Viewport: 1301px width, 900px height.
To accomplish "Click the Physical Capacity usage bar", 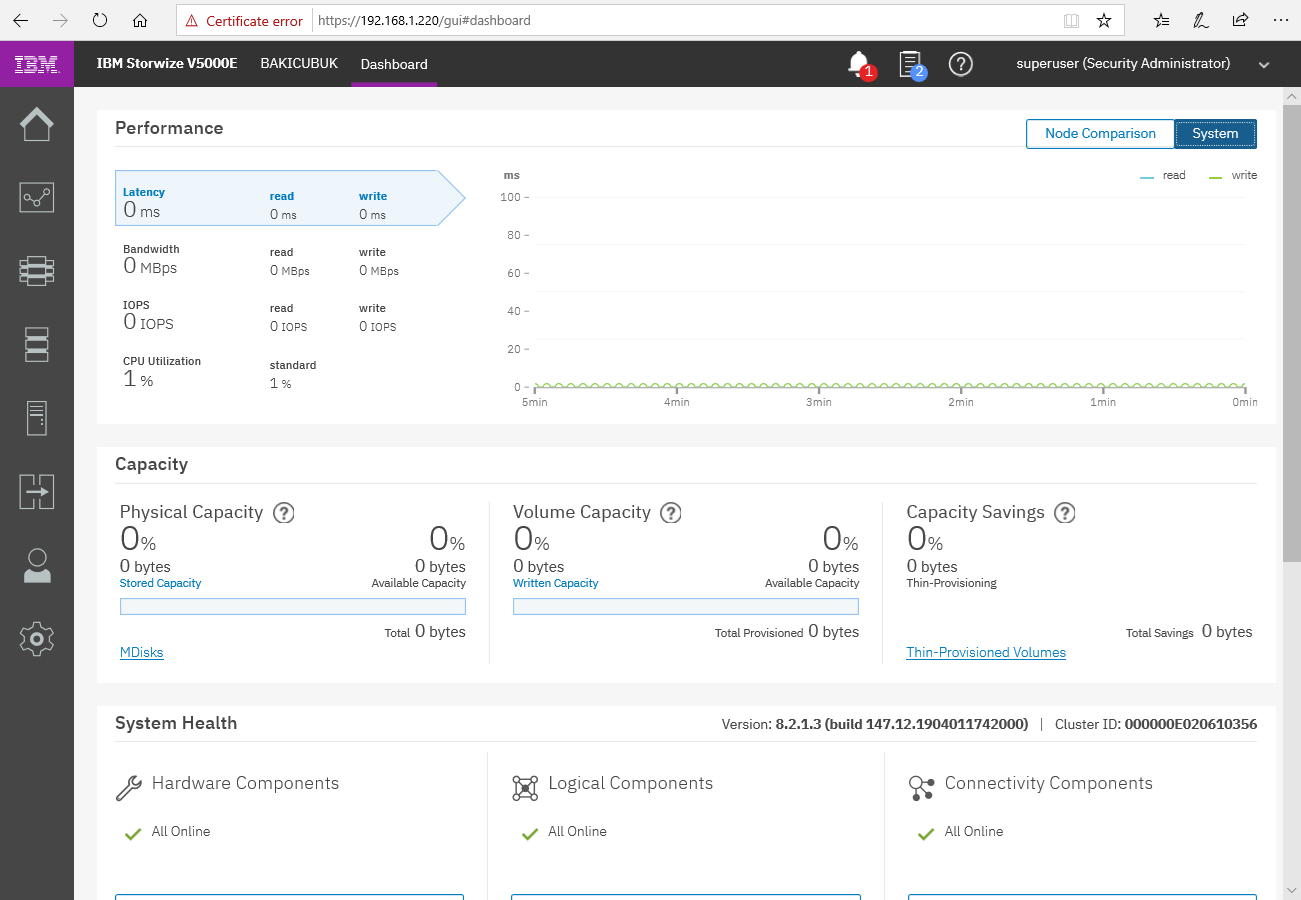I will pos(293,606).
